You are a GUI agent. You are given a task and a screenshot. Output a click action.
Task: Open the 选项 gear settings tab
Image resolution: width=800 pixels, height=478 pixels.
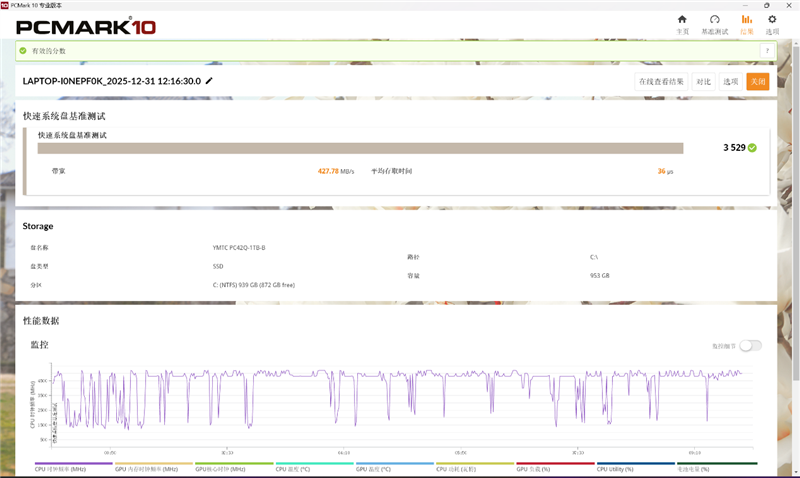[772, 24]
